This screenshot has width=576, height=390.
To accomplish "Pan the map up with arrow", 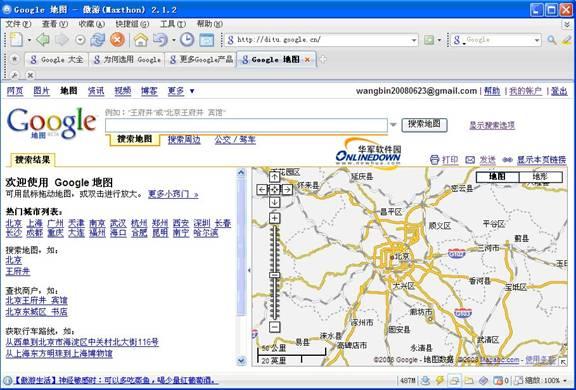I will (274, 177).
